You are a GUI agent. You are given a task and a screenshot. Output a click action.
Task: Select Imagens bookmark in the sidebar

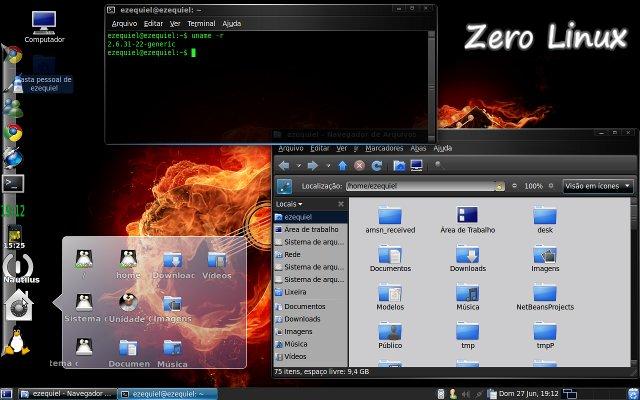[311, 331]
